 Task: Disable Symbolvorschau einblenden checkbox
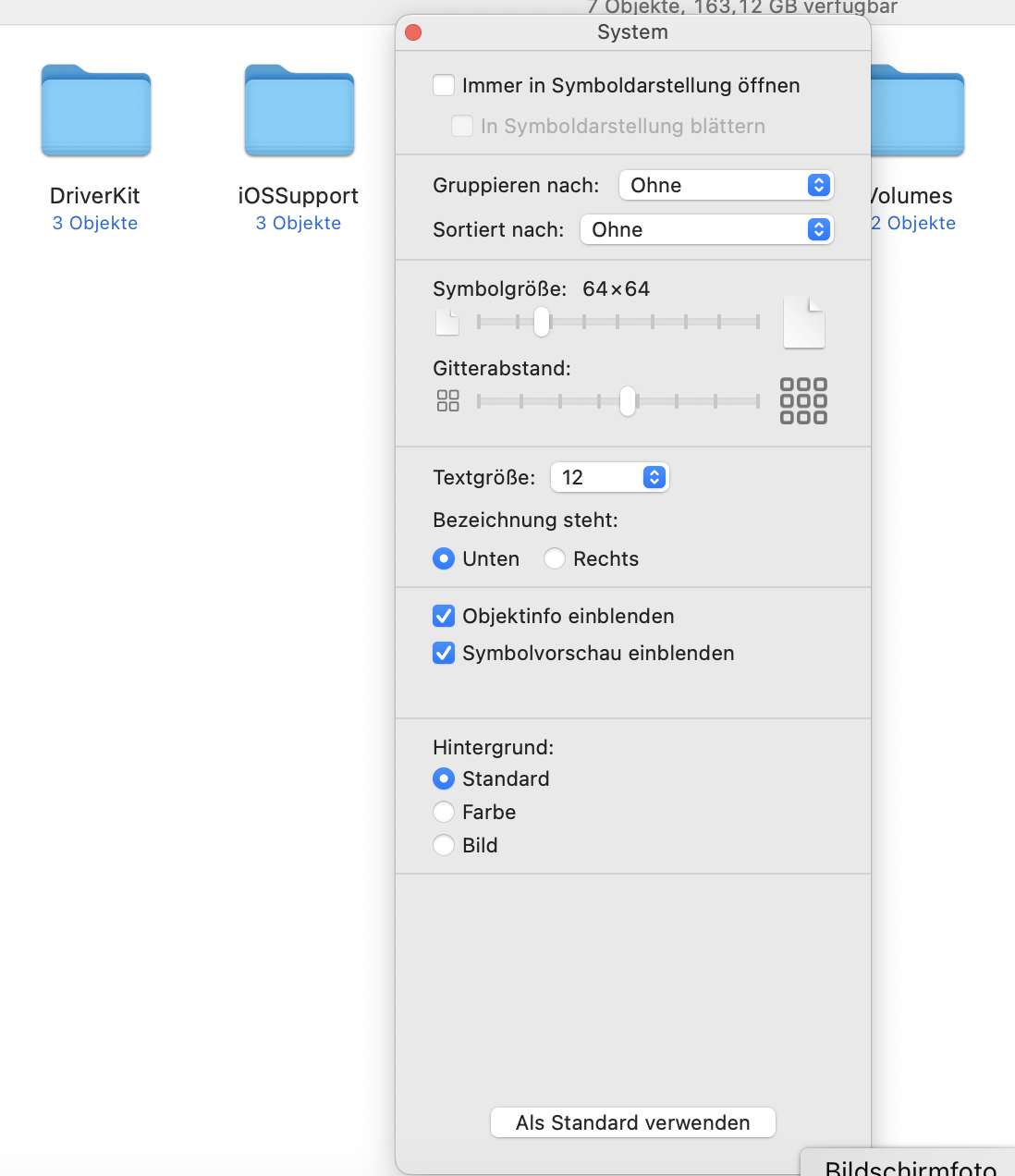[445, 654]
